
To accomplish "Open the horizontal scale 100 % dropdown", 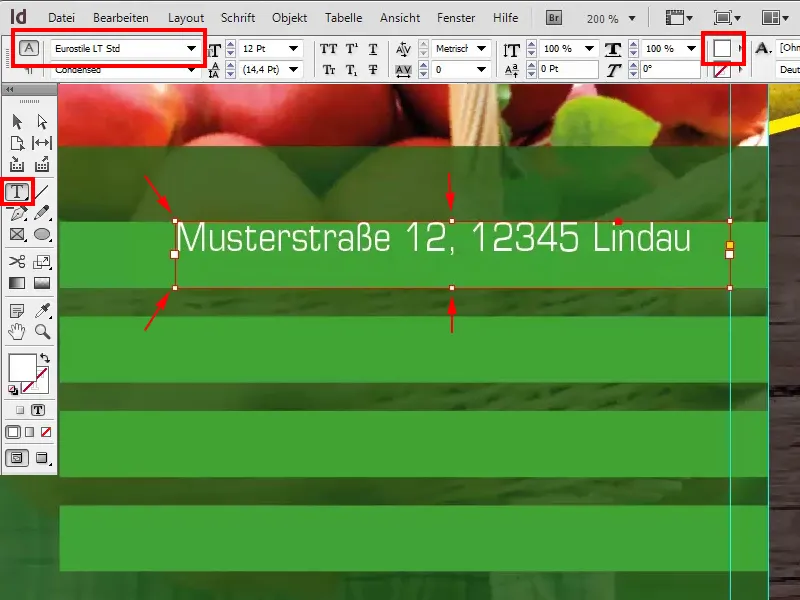I will point(691,49).
